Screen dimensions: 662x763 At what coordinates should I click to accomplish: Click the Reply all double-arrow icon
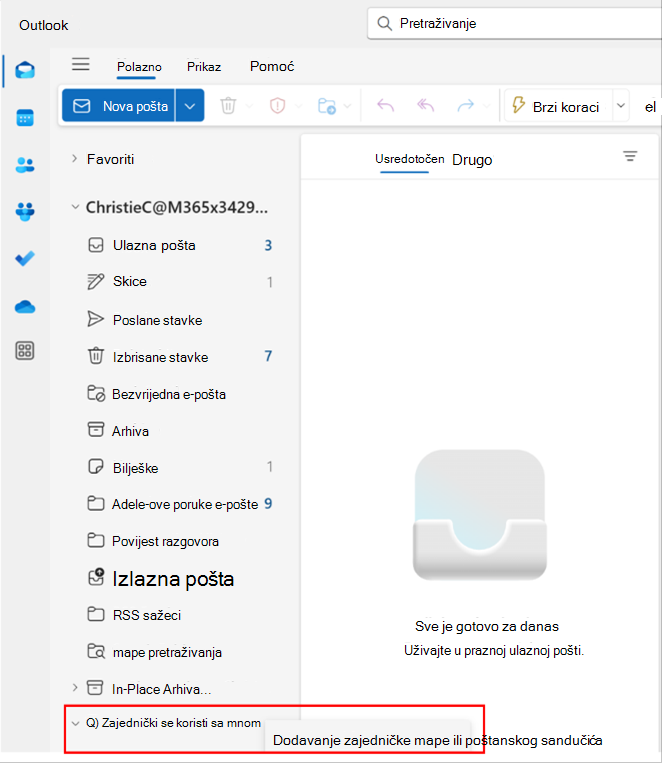(425, 105)
